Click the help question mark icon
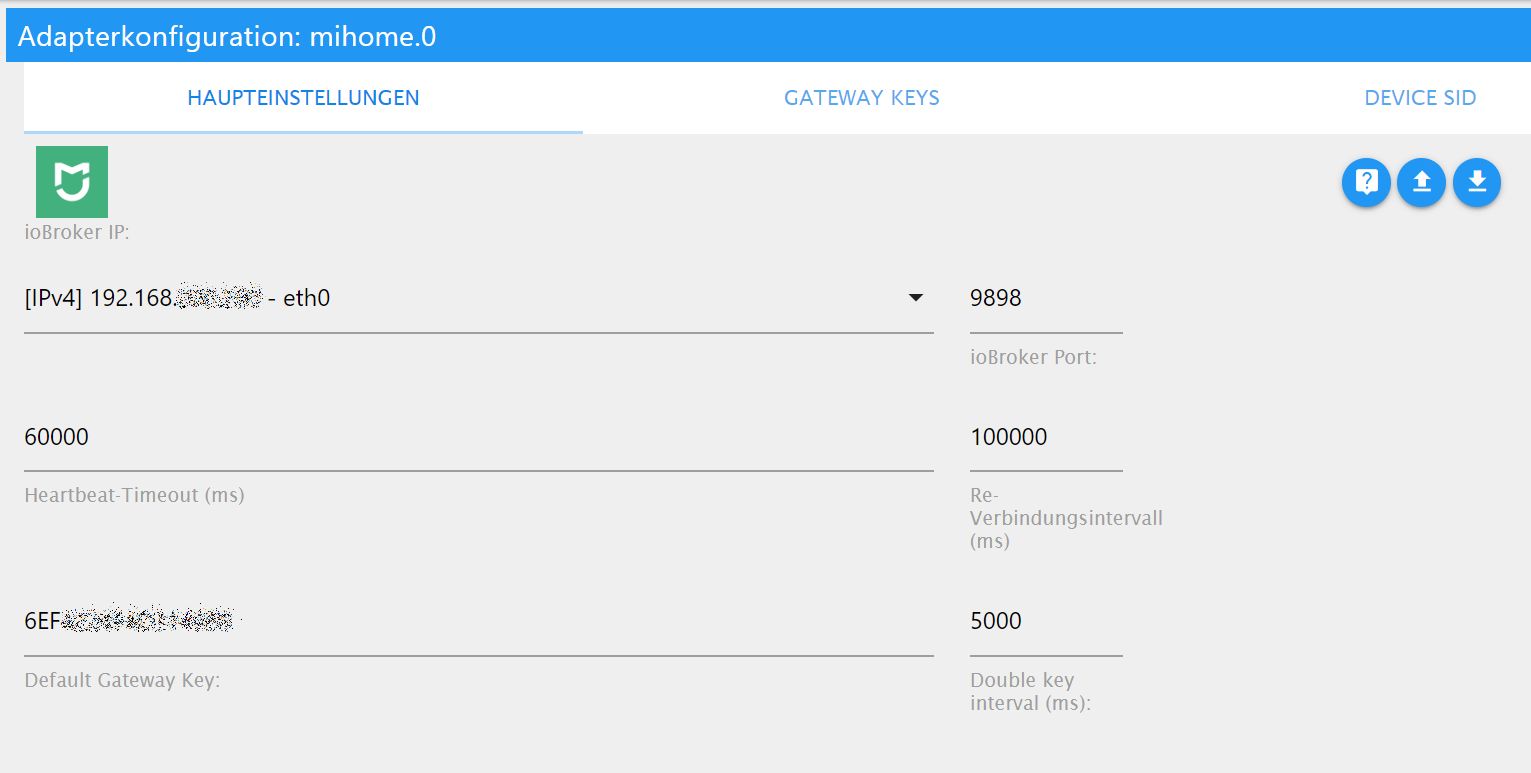Screen dimensions: 1531x773 coord(1366,182)
